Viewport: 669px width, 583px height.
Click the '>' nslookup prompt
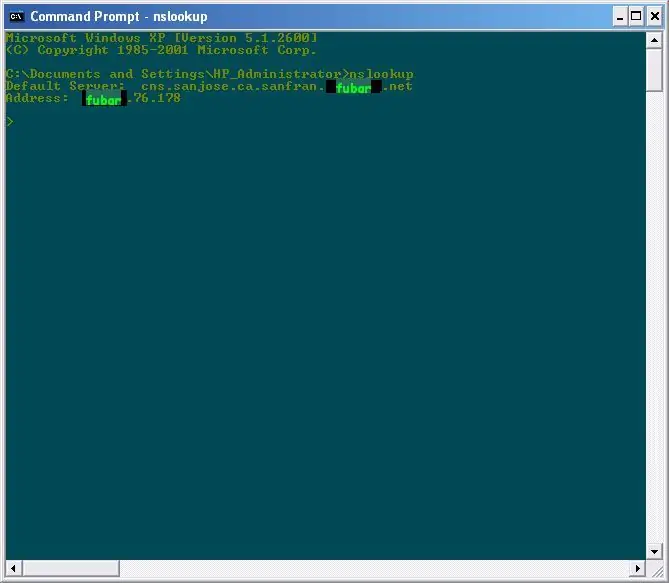point(10,122)
